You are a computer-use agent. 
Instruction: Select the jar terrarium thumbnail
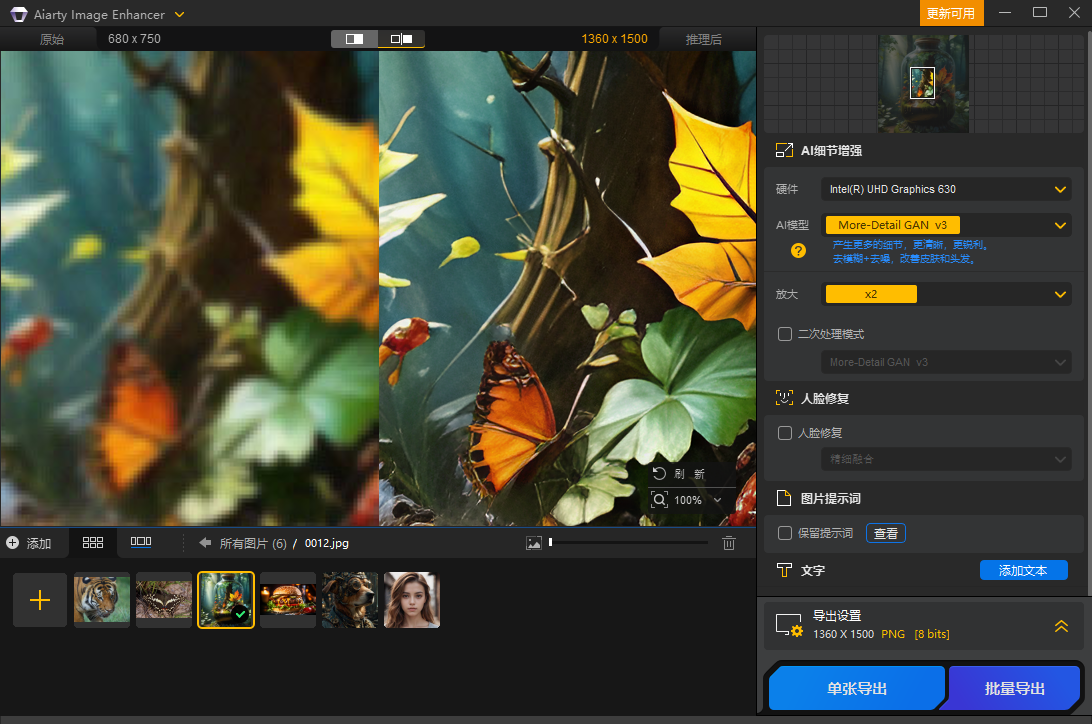pyautogui.click(x=226, y=599)
